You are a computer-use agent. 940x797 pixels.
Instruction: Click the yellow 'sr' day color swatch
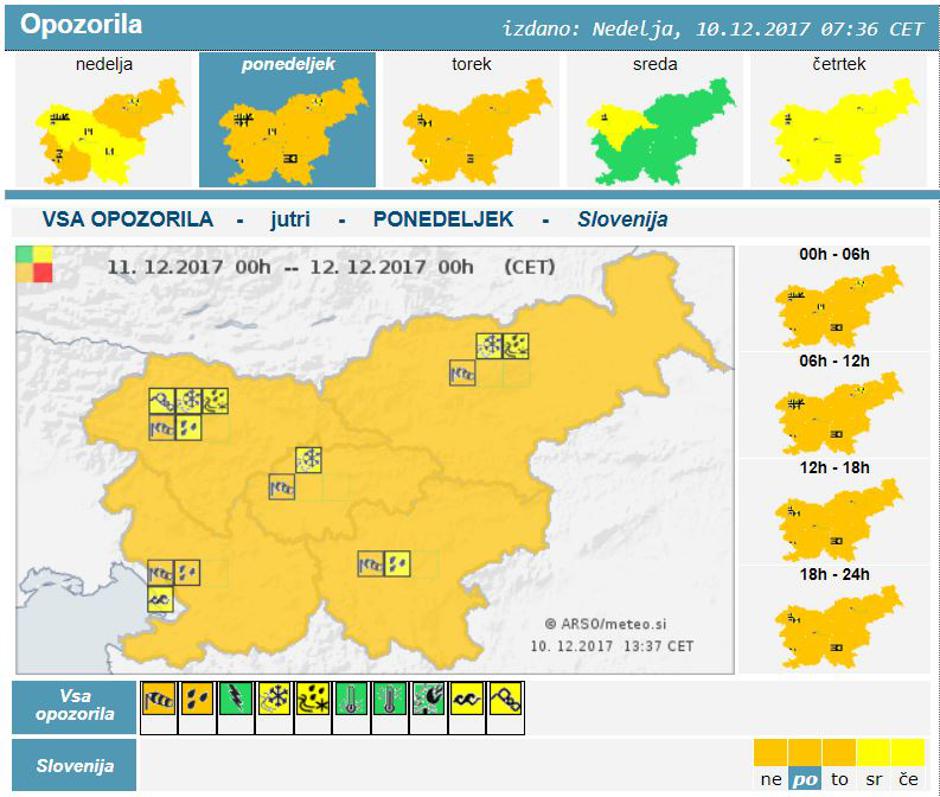pos(873,754)
